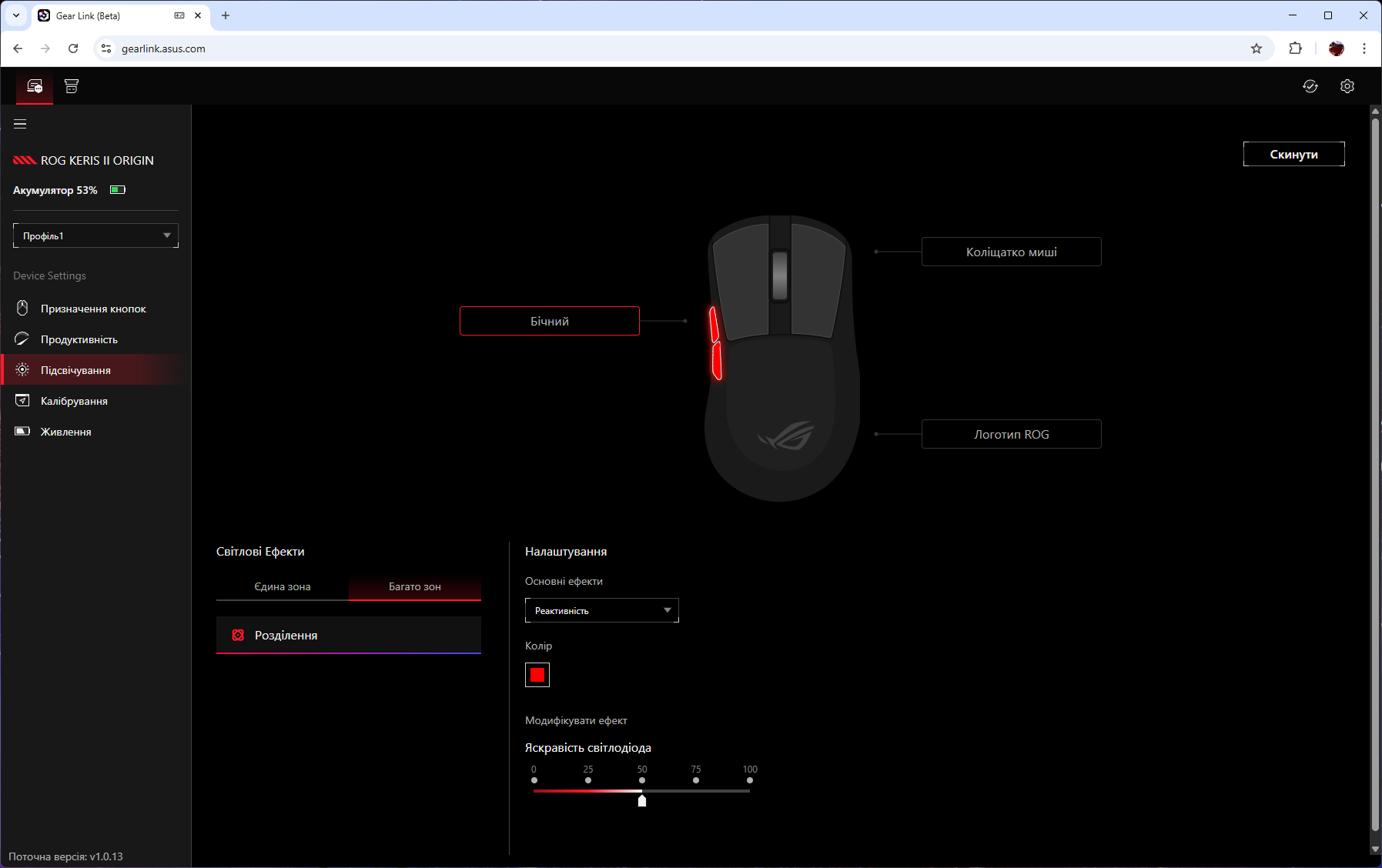Click the Акумулятор 53% battery text
Screen dimensions: 1382x868
coord(55,190)
